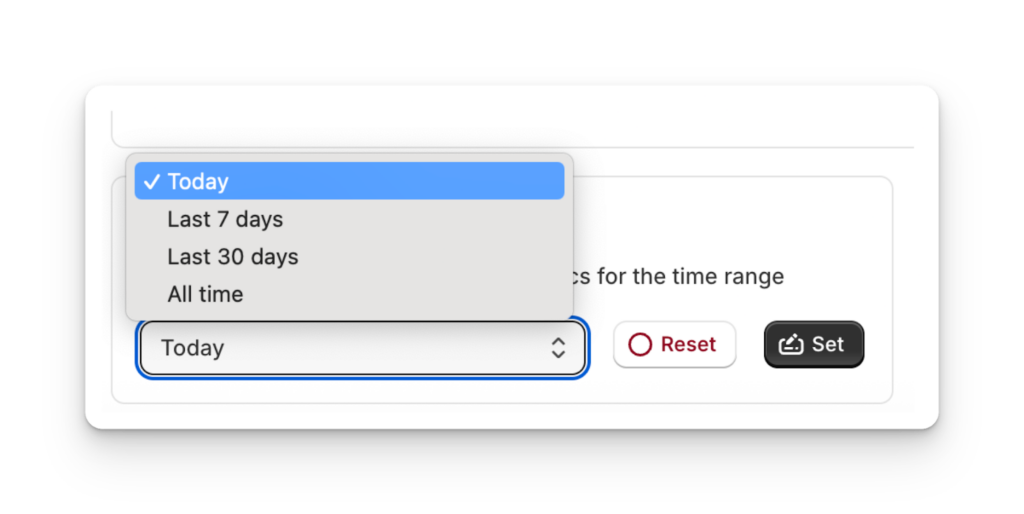Screen dimensions: 1024x514
Task: Click the word "days" in "Last 7 days"
Action: coord(259,219)
